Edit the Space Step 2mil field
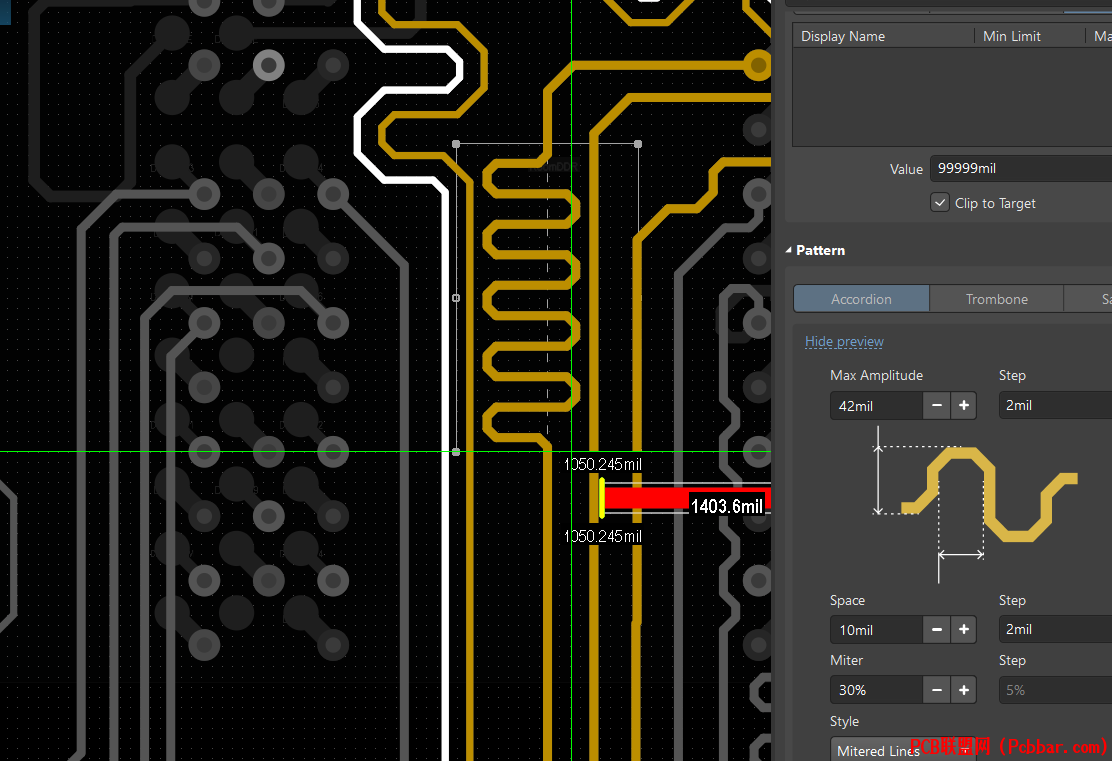The image size is (1112, 761). pos(1055,629)
